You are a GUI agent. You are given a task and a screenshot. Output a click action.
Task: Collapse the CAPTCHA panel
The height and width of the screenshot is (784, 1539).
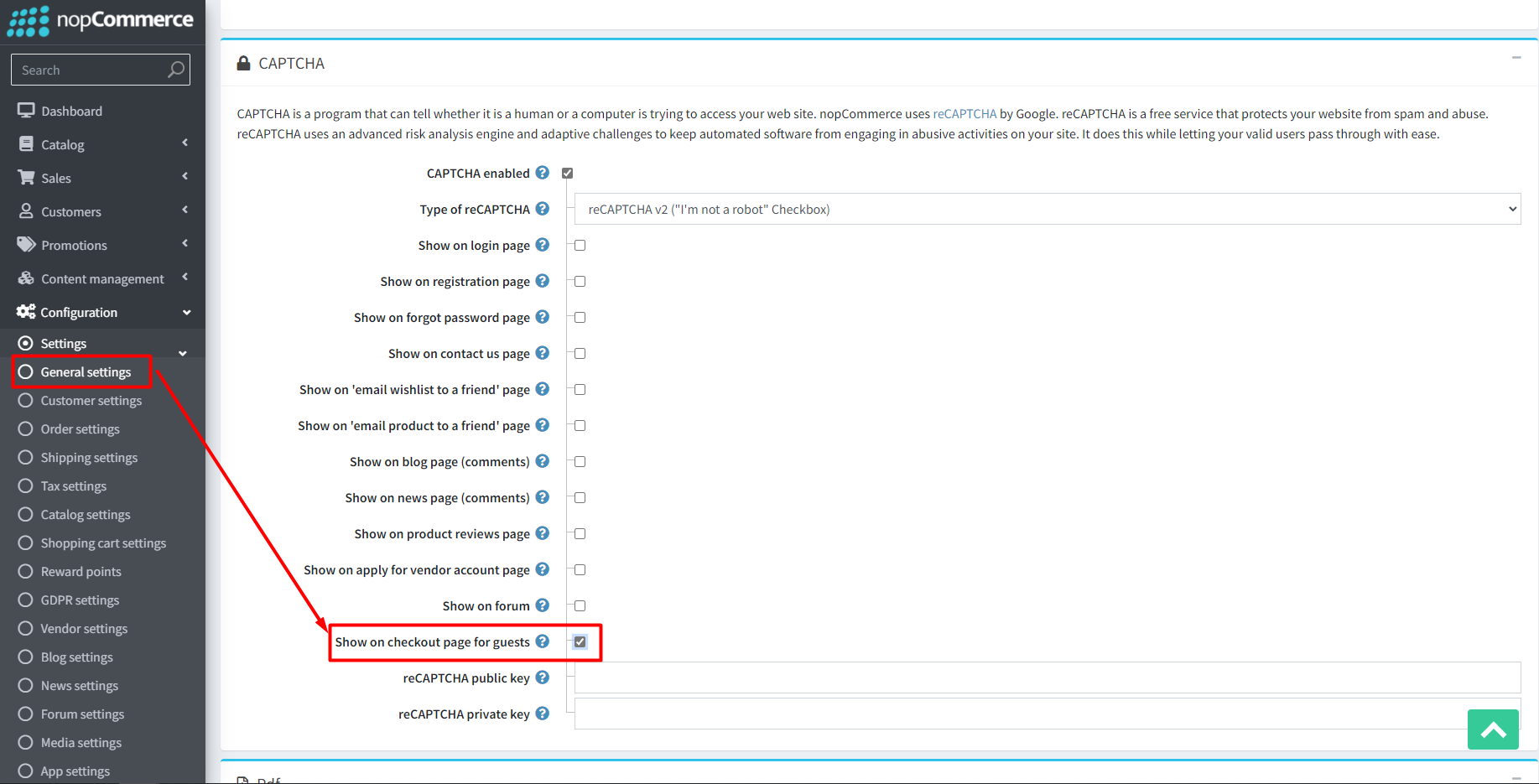pyautogui.click(x=1516, y=58)
